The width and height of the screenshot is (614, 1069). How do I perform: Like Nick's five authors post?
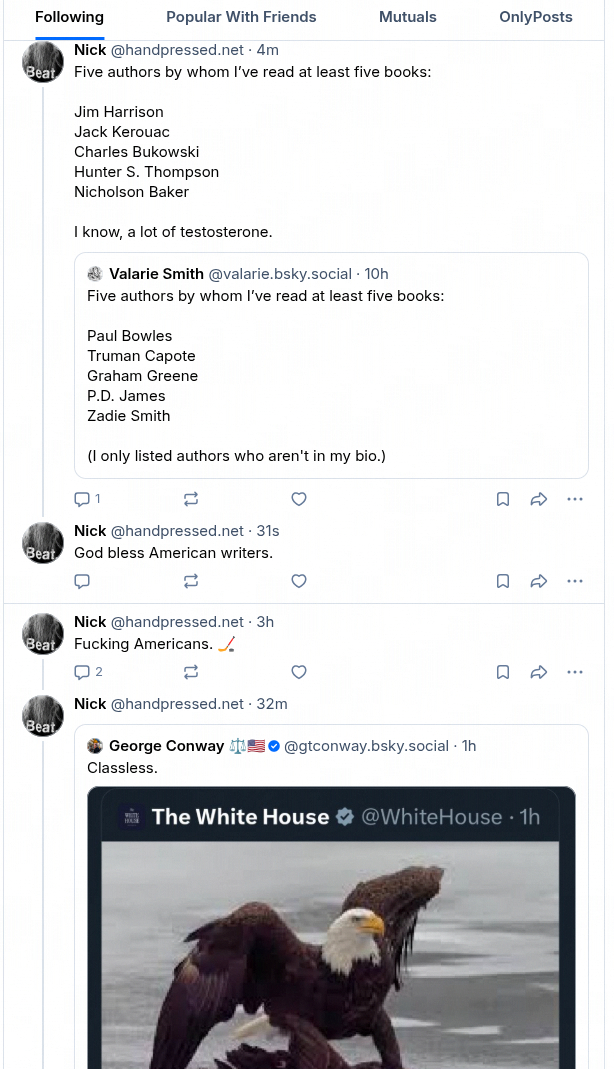tap(298, 499)
